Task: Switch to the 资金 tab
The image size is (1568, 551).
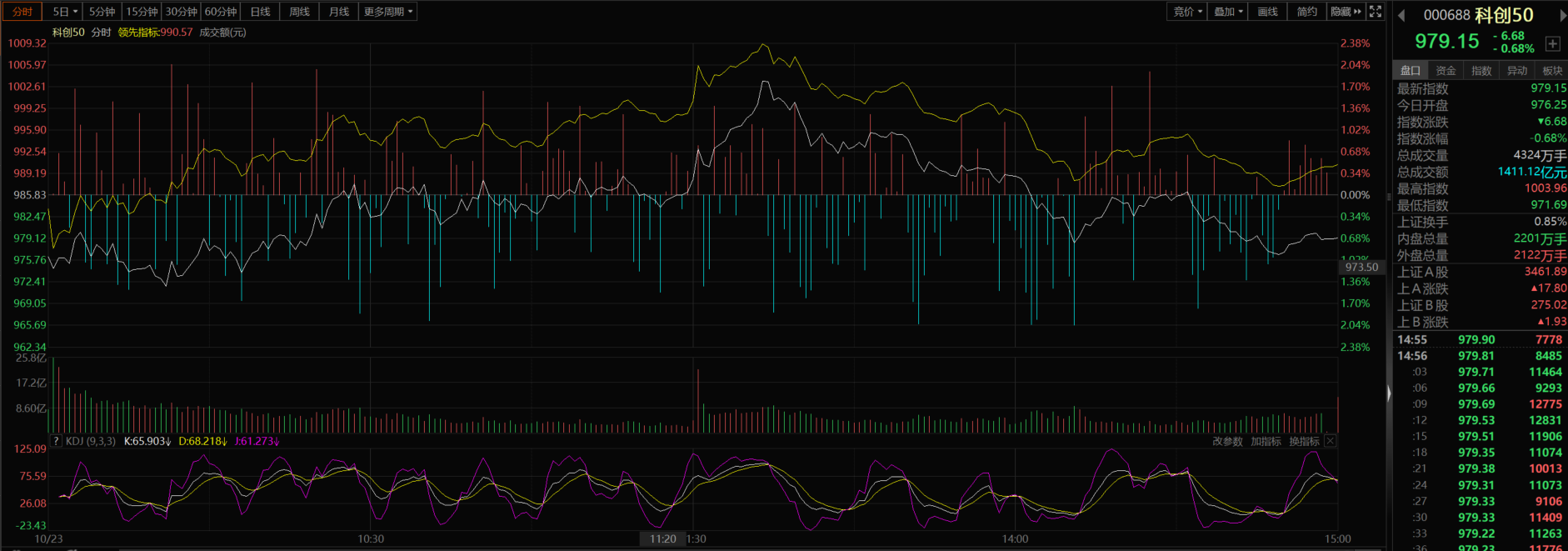Action: click(x=1446, y=71)
